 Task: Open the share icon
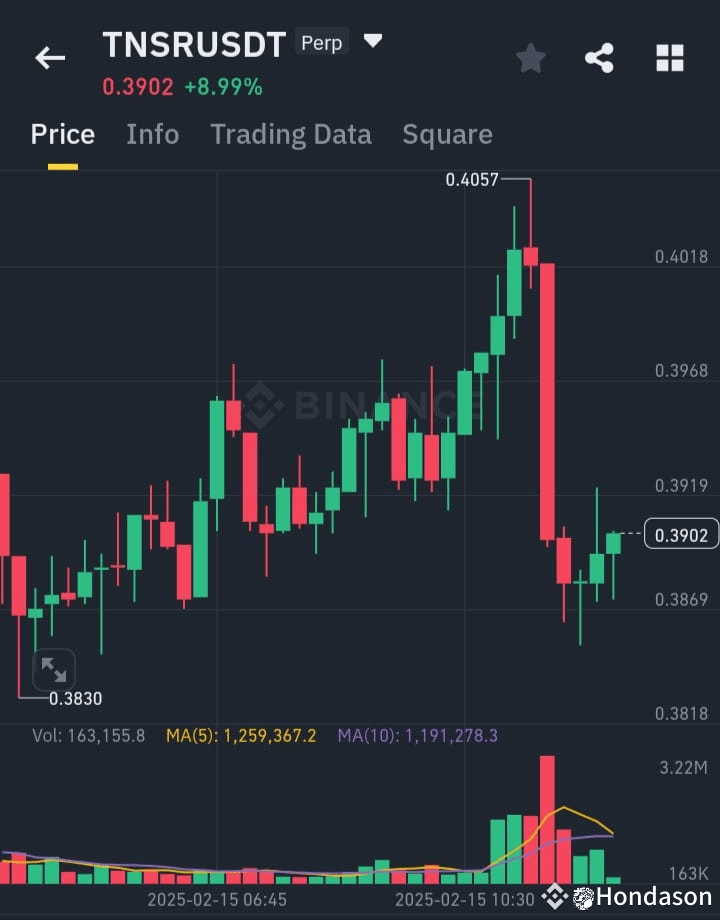[599, 57]
